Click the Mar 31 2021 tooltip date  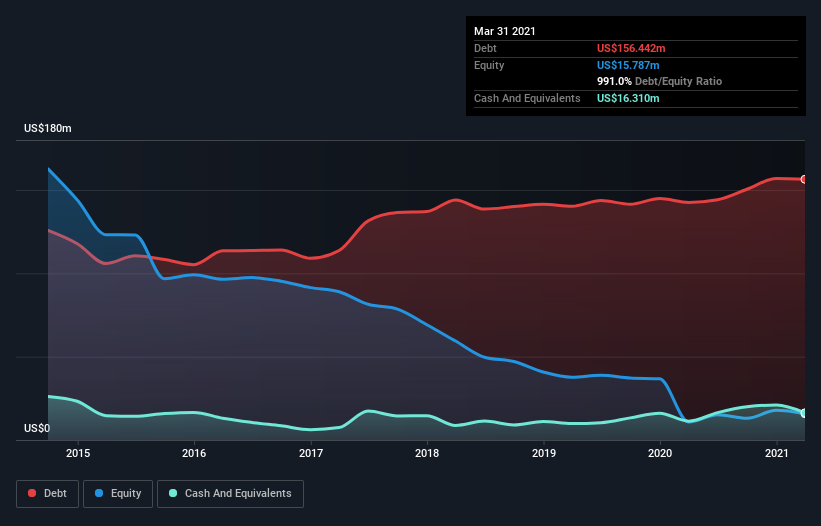tap(505, 31)
